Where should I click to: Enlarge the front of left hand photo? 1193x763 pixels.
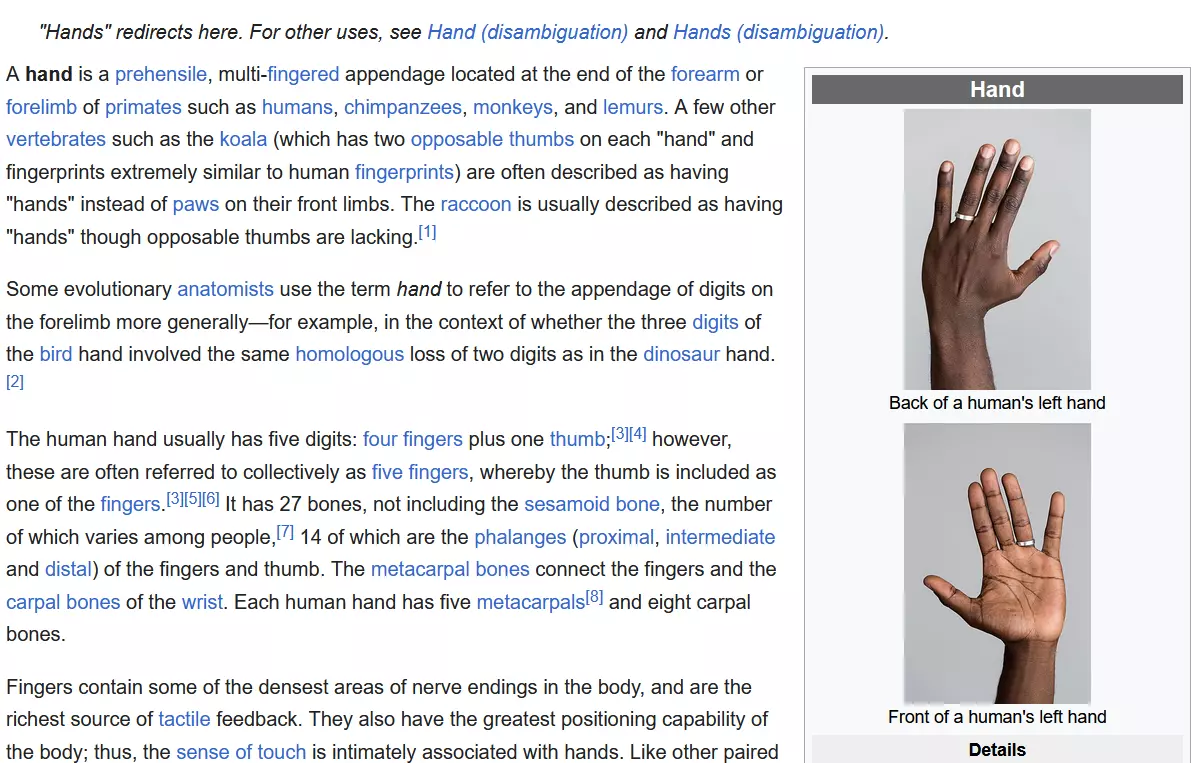click(x=997, y=563)
